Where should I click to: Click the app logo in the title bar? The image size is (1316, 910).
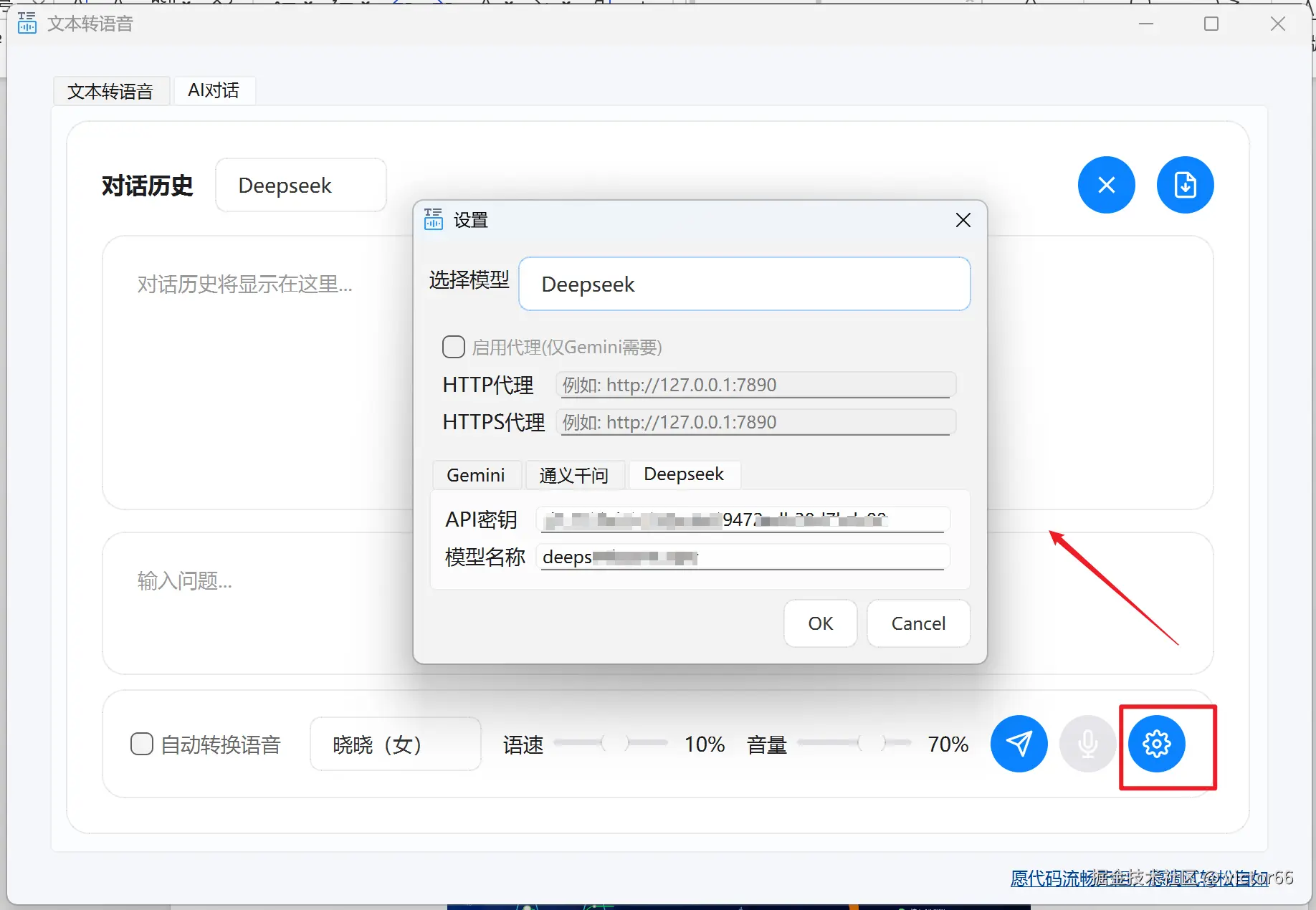tap(27, 23)
